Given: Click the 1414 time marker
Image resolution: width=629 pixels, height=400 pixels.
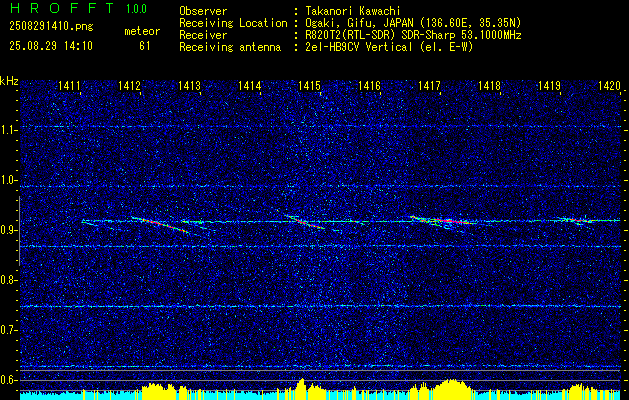Looking at the screenshot, I should click(x=250, y=85).
